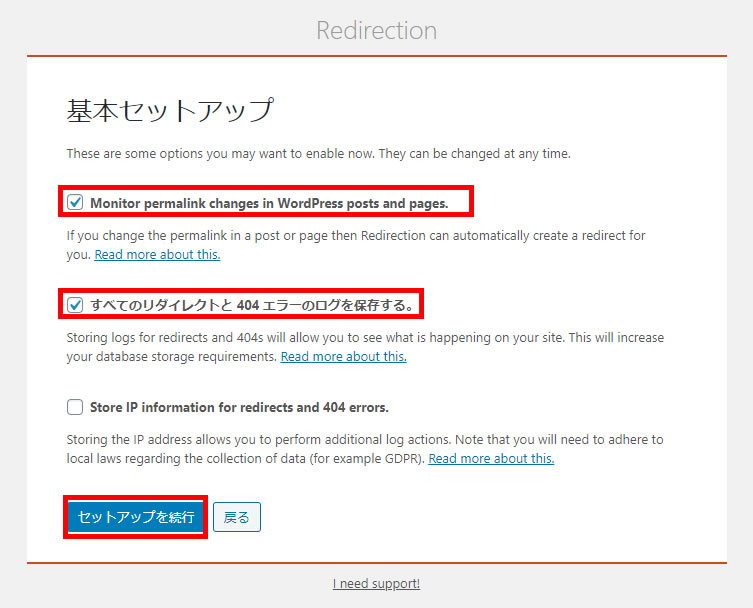Uncheck the リダイレクトと 404 エラーのログ checkbox

pyautogui.click(x=75, y=304)
